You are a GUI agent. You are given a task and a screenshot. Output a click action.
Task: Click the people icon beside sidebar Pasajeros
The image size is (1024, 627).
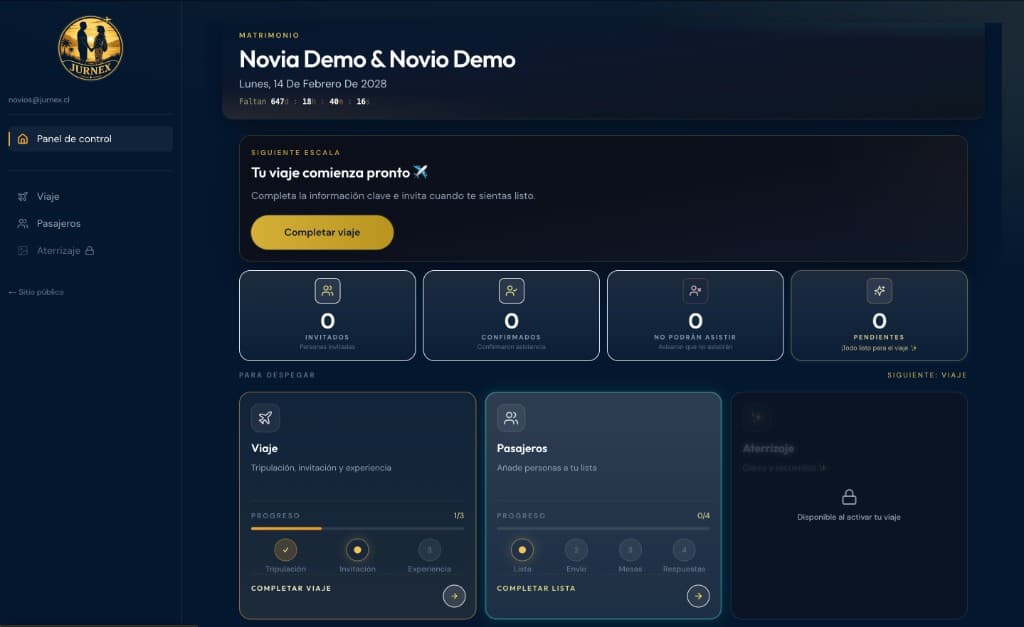(x=23, y=223)
